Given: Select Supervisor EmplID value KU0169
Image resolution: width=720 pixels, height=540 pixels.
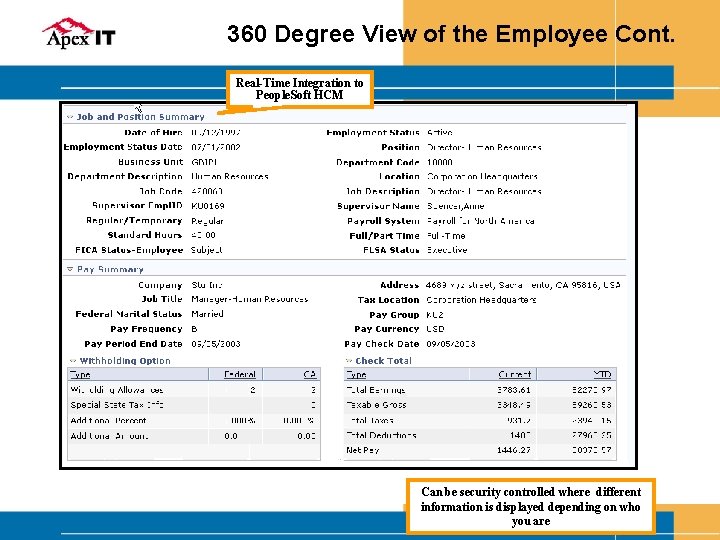Looking at the screenshot, I should 208,206.
